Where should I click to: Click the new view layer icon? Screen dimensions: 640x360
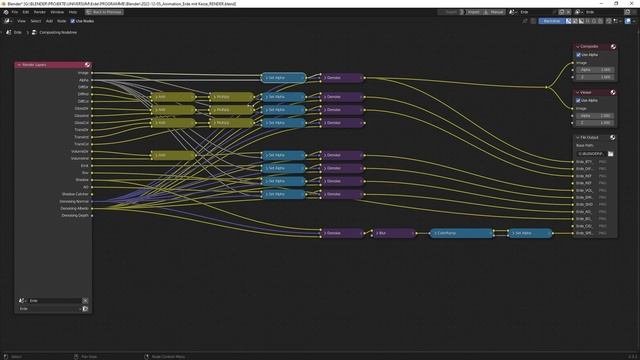(627, 12)
